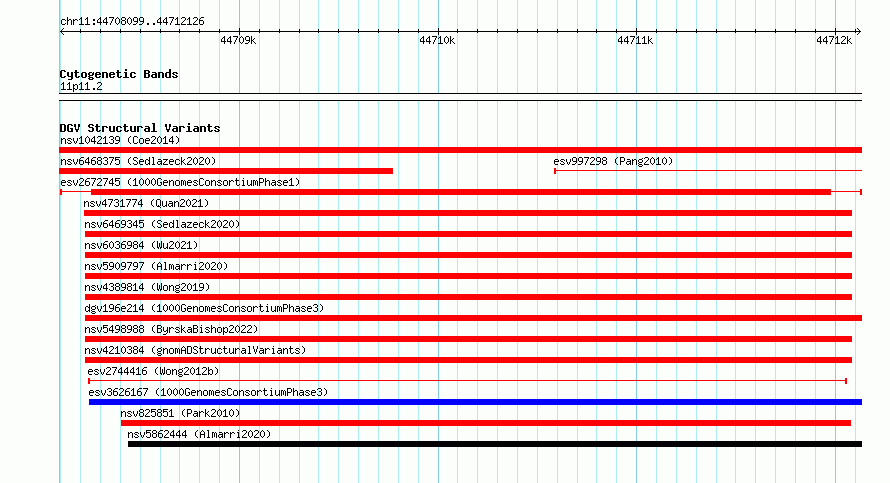Click the nsv6468375 Sedlazeck2020 red bar
Viewport: 890px width, 483px height.
click(226, 171)
